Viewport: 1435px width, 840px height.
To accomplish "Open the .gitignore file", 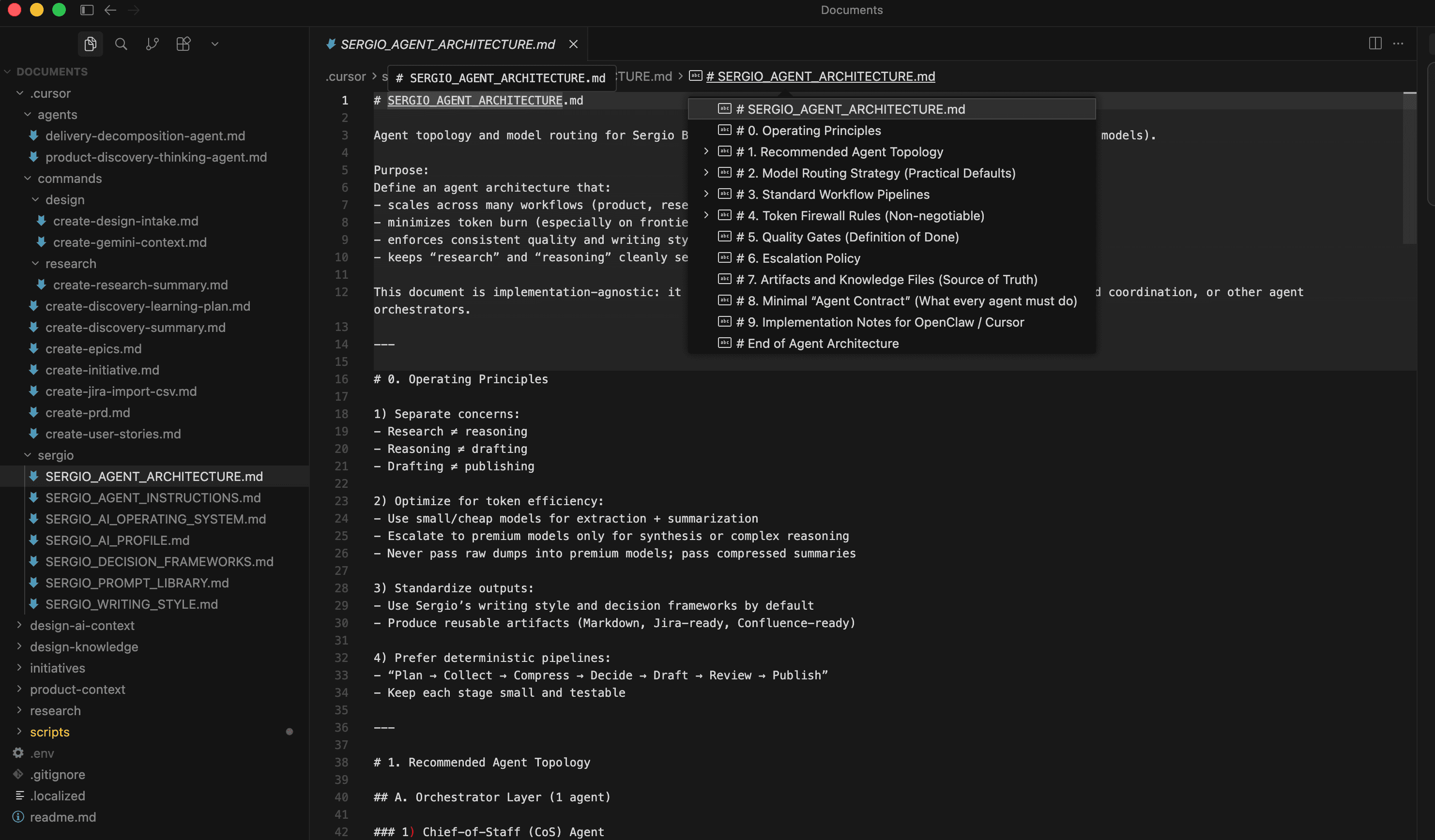I will tap(58, 774).
